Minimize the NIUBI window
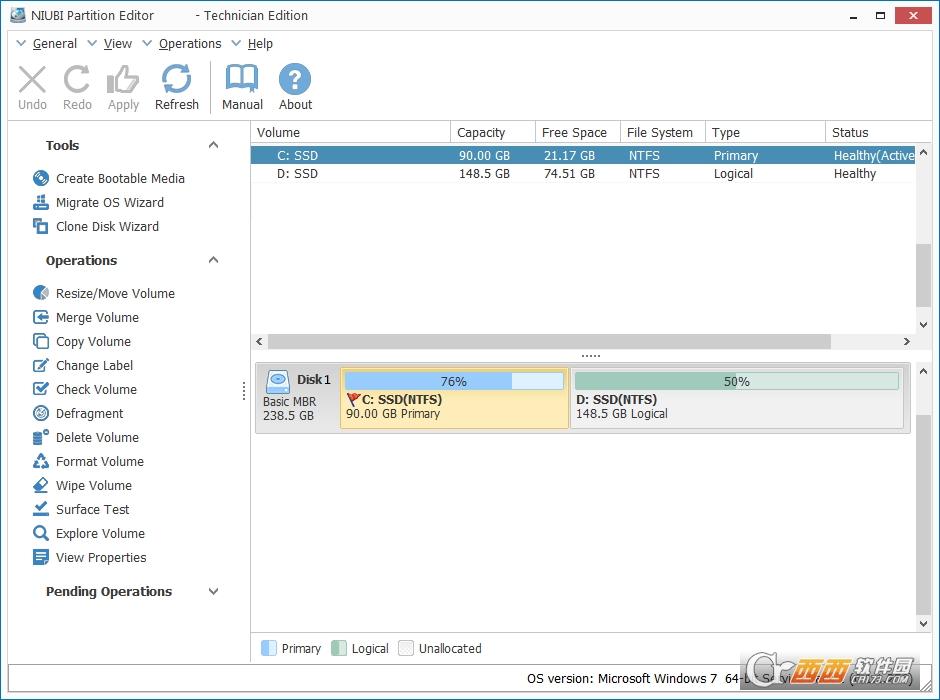 (x=853, y=16)
